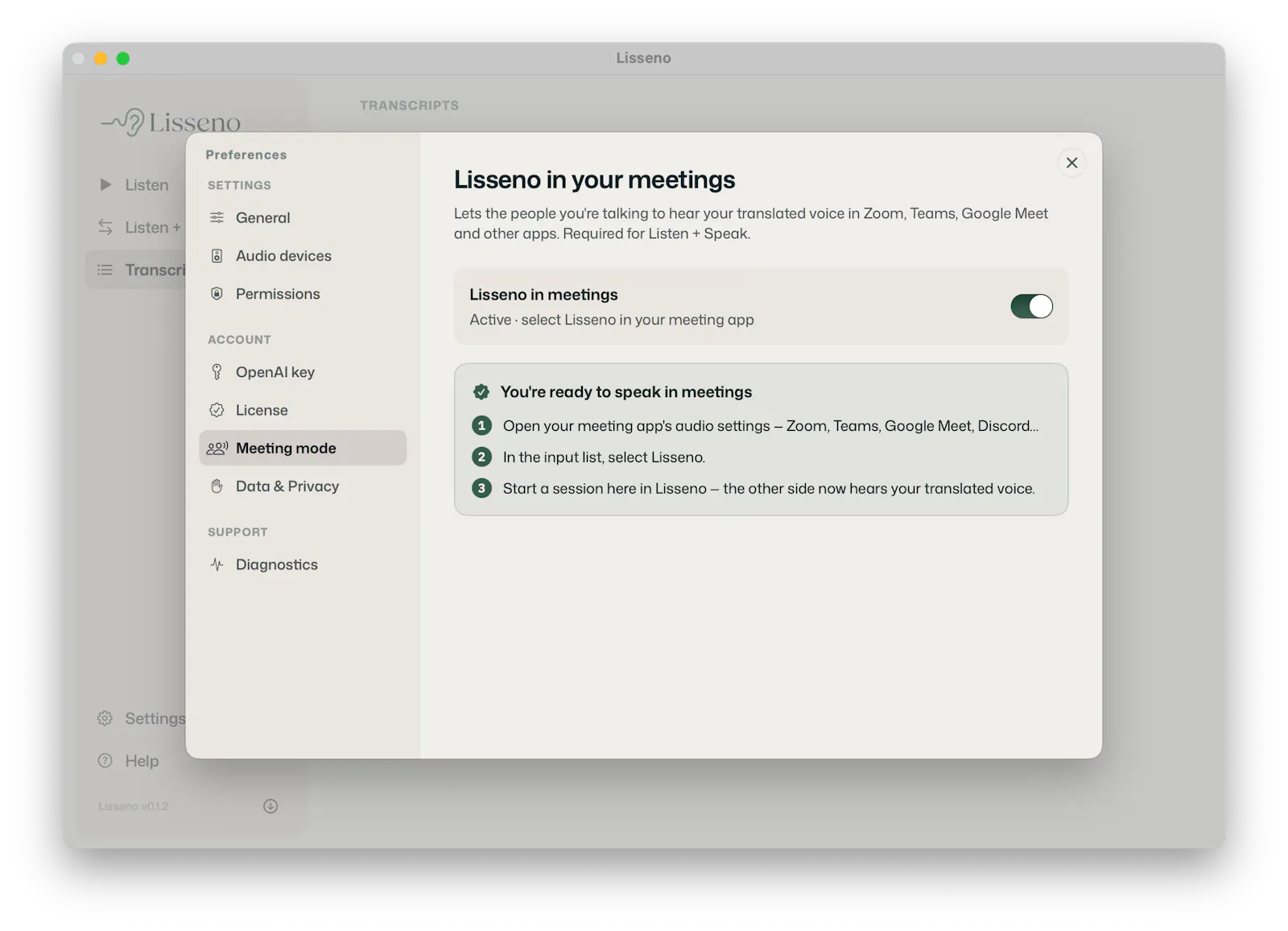The image size is (1288, 931).
Task: Click the Permissions shield icon
Action: 217,294
